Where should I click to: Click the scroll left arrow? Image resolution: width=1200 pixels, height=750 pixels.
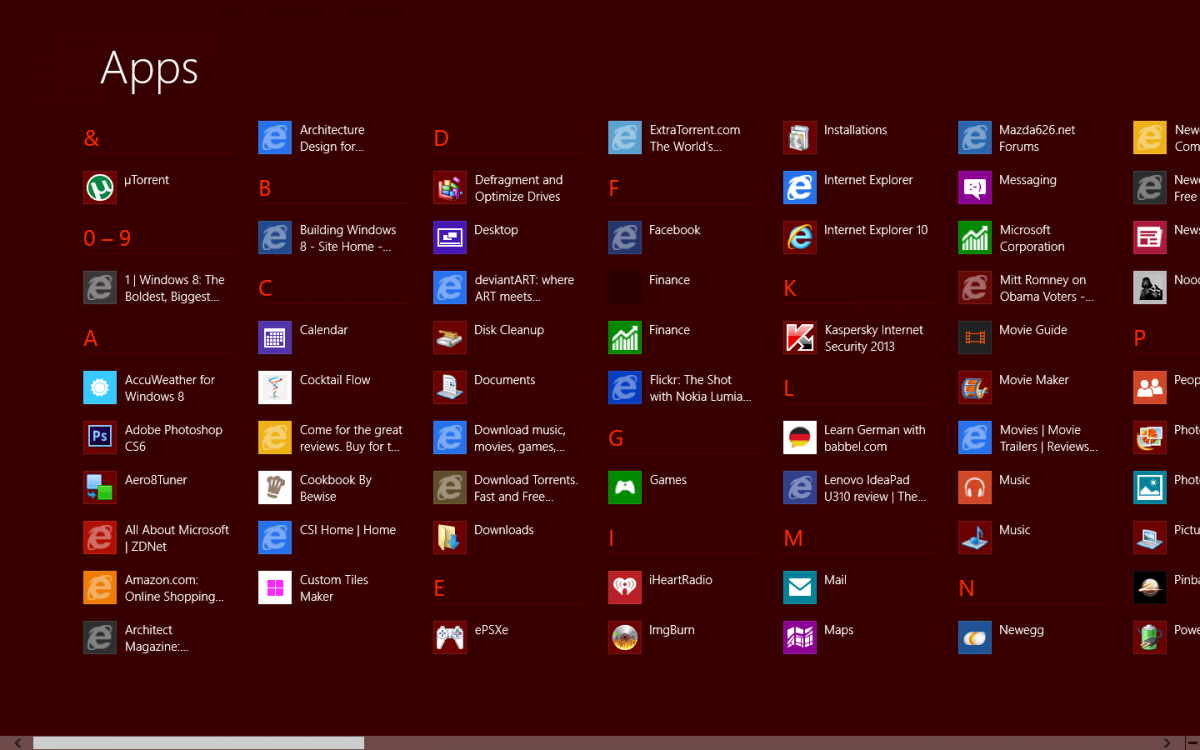(x=17, y=743)
